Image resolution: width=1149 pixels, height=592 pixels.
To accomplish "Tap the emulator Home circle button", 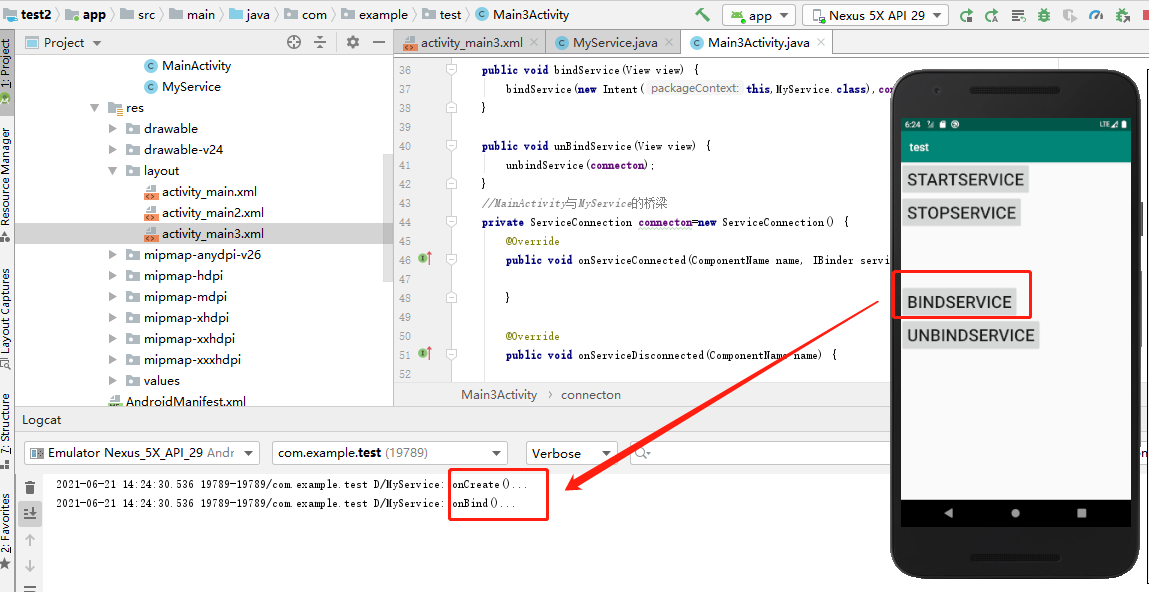I will click(1015, 513).
